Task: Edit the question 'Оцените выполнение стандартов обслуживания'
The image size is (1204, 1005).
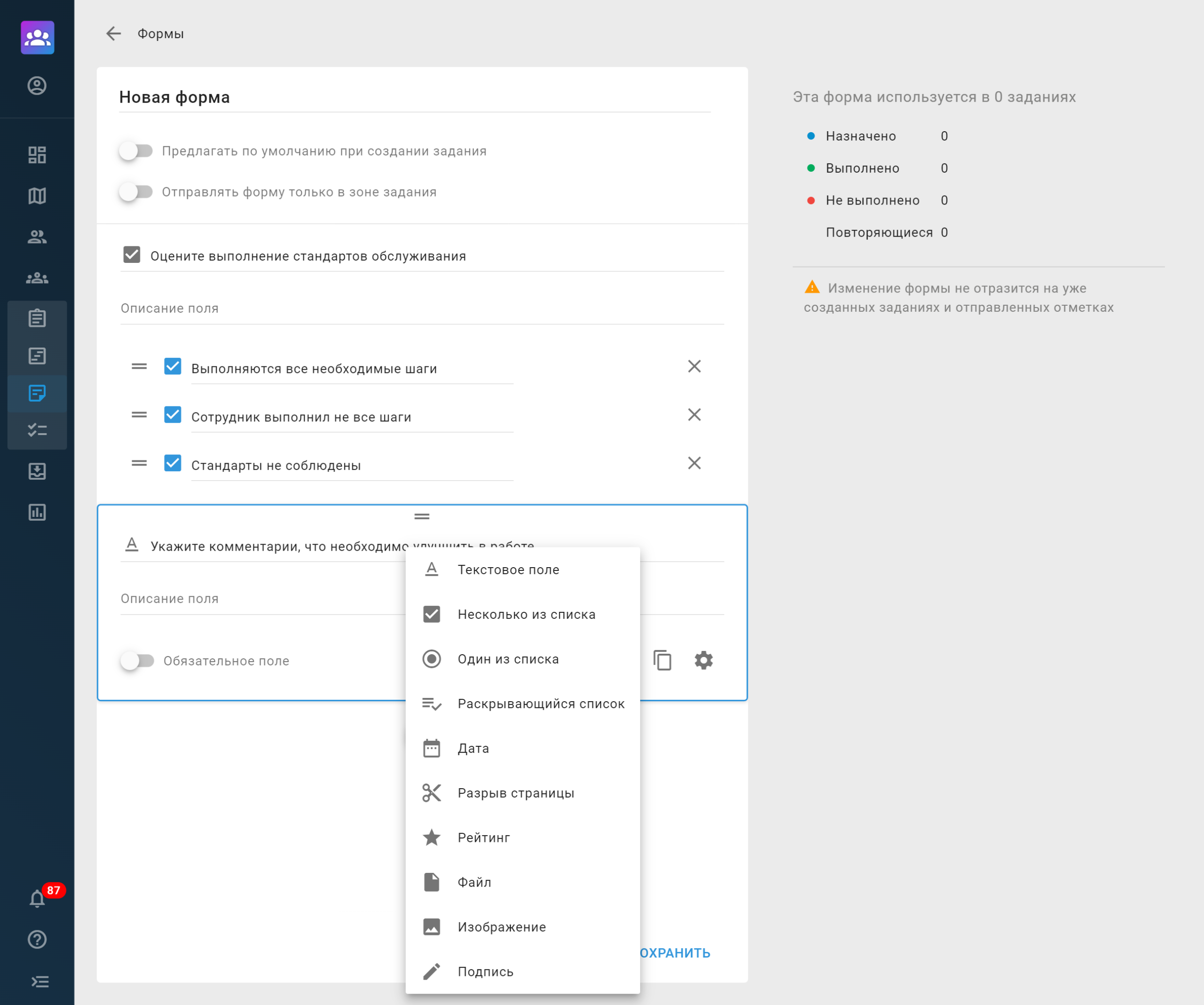Action: [437, 256]
